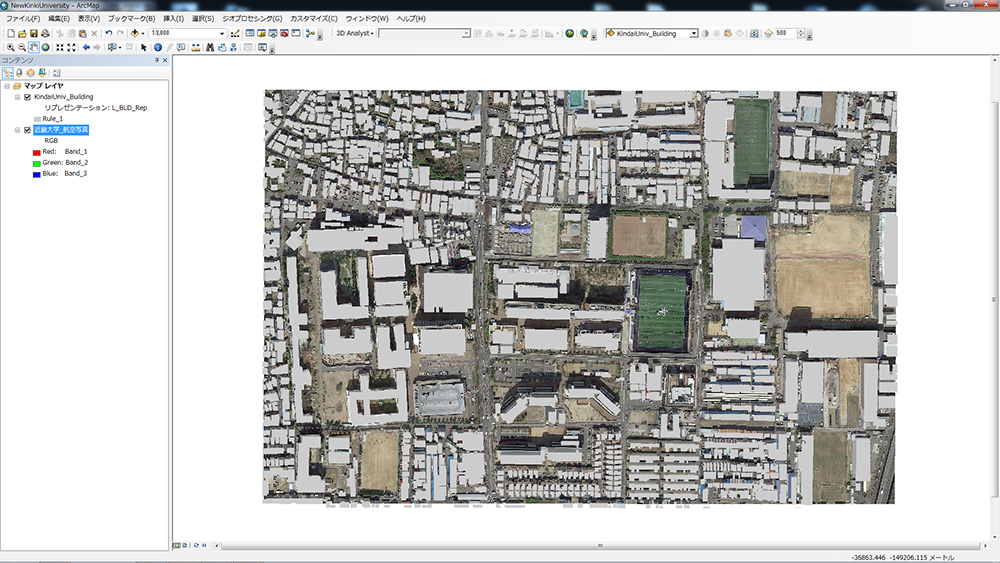Click the Save floppy disk icon
This screenshot has height=563, width=1000.
click(x=34, y=33)
